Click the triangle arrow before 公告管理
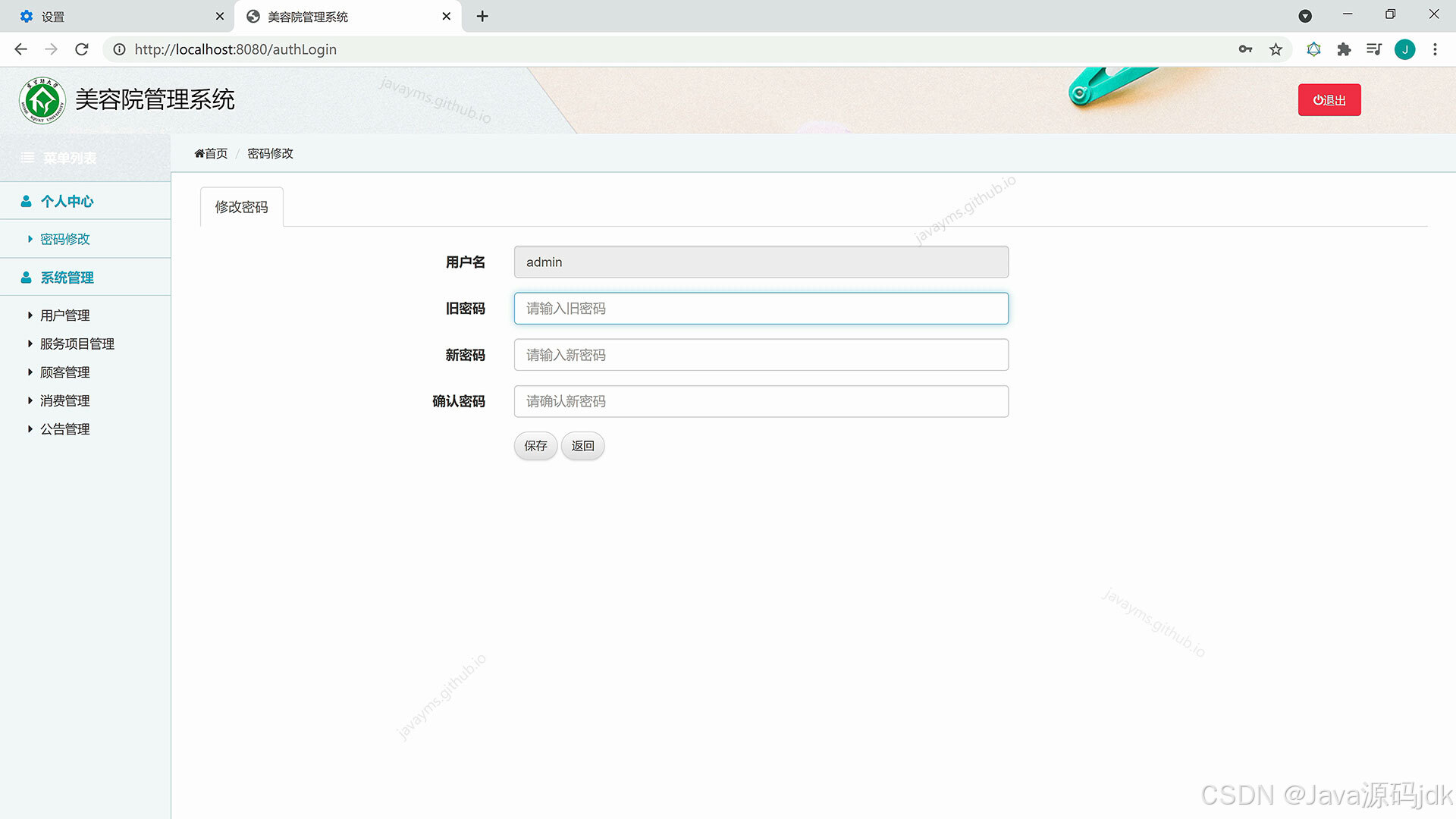Screen dimensions: 1456x819 [x=30, y=428]
